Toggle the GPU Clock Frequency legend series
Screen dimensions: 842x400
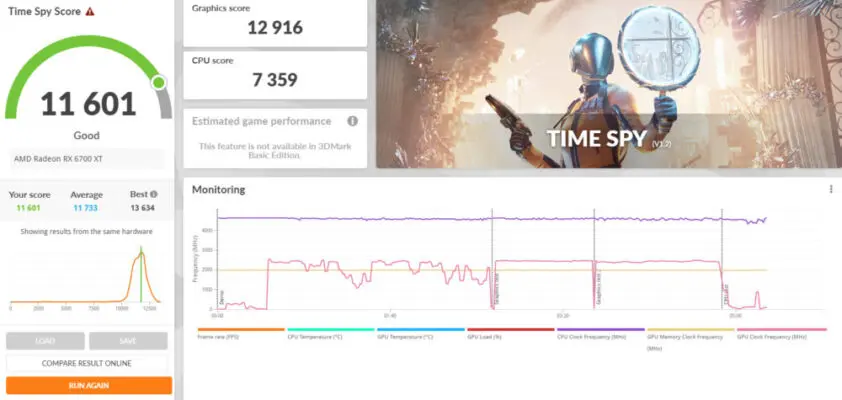(x=781, y=333)
